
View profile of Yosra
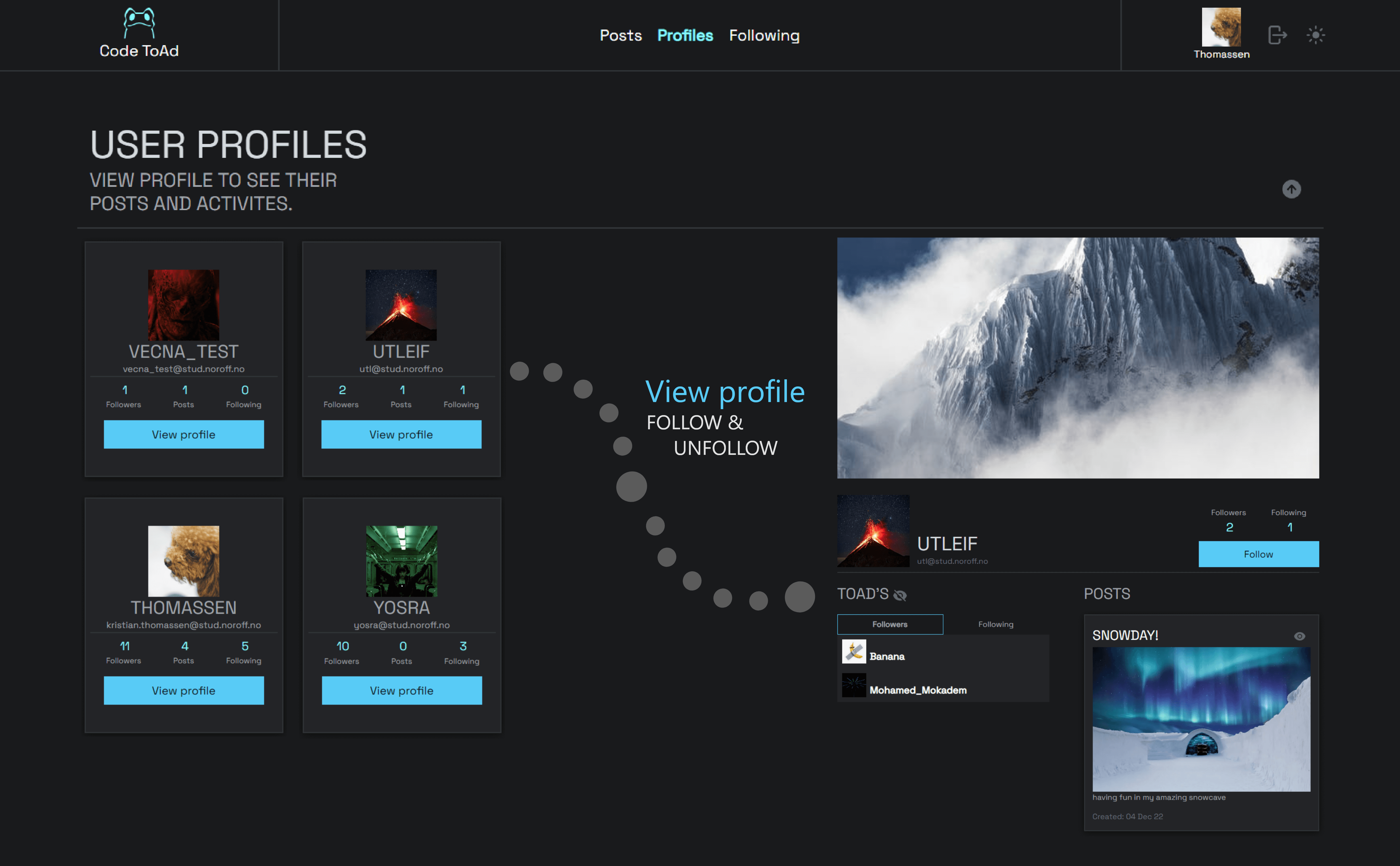point(402,691)
